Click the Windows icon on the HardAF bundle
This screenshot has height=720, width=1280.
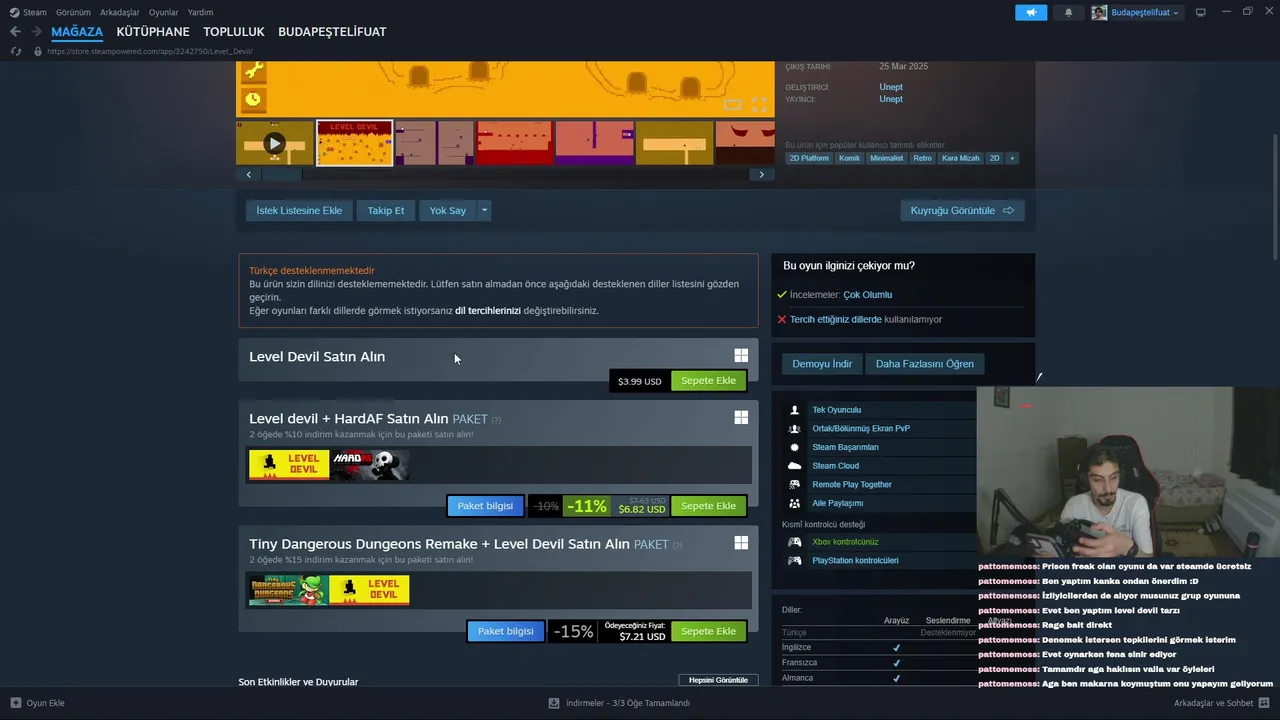pos(741,417)
